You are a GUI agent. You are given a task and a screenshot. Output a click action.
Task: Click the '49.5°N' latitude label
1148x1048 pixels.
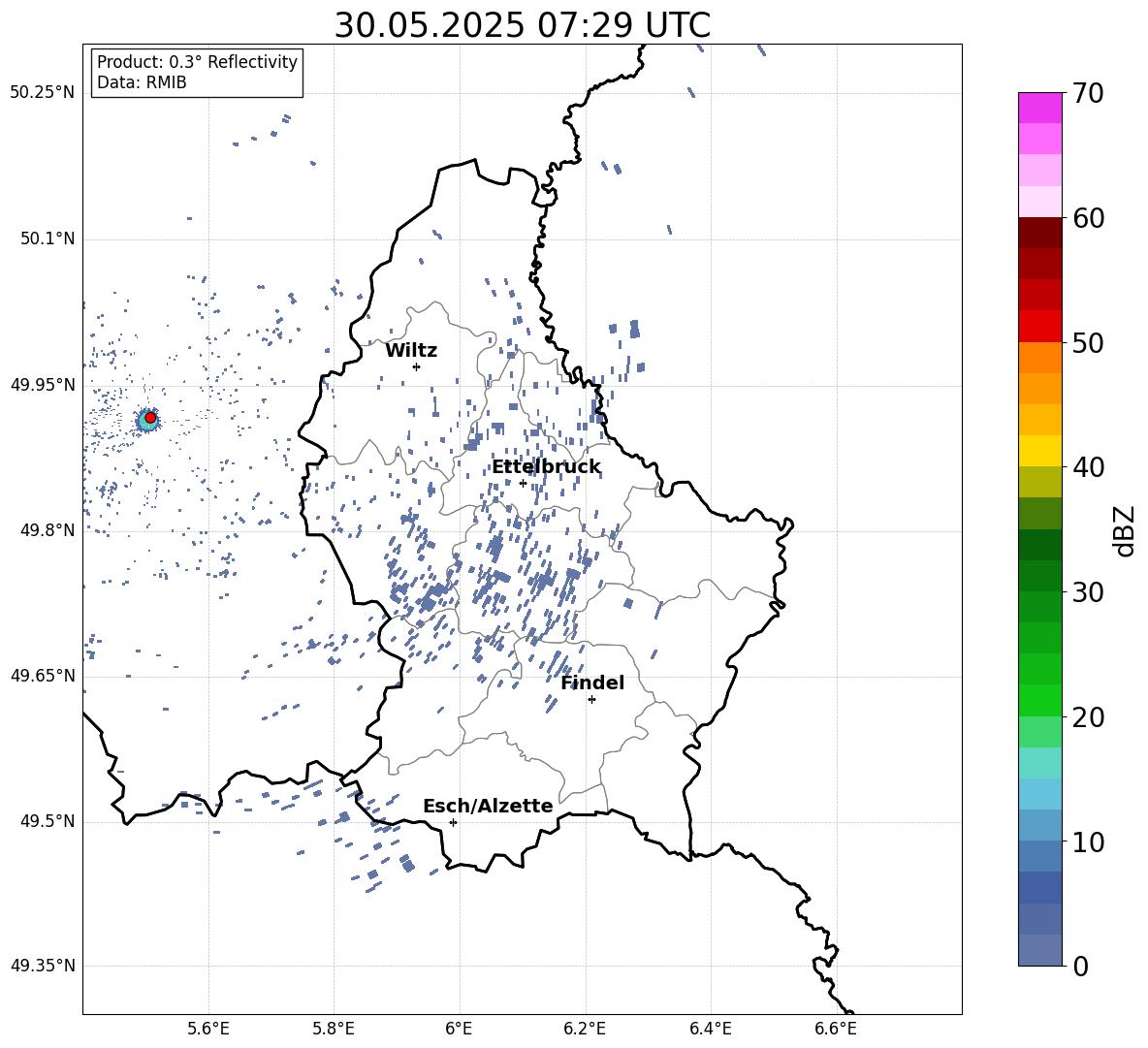(48, 821)
